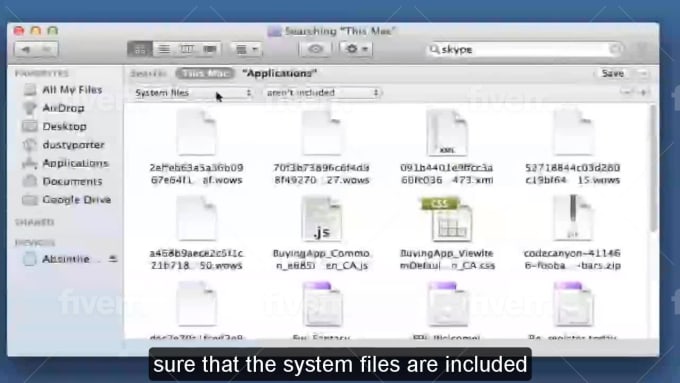680x383 pixels.
Task: Click the search field containing skype
Action: 525,49
